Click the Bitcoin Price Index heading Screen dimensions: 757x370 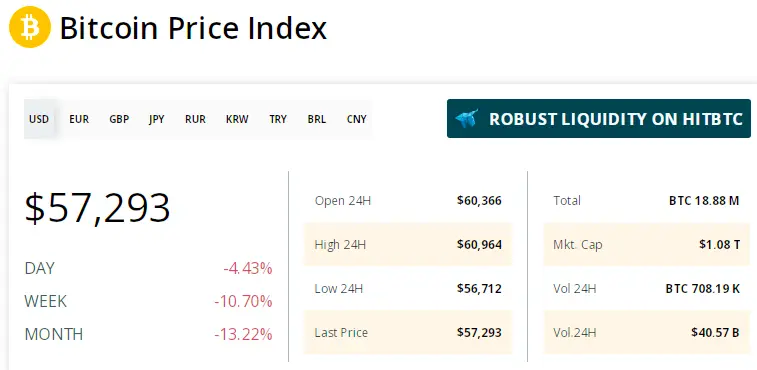click(x=193, y=28)
